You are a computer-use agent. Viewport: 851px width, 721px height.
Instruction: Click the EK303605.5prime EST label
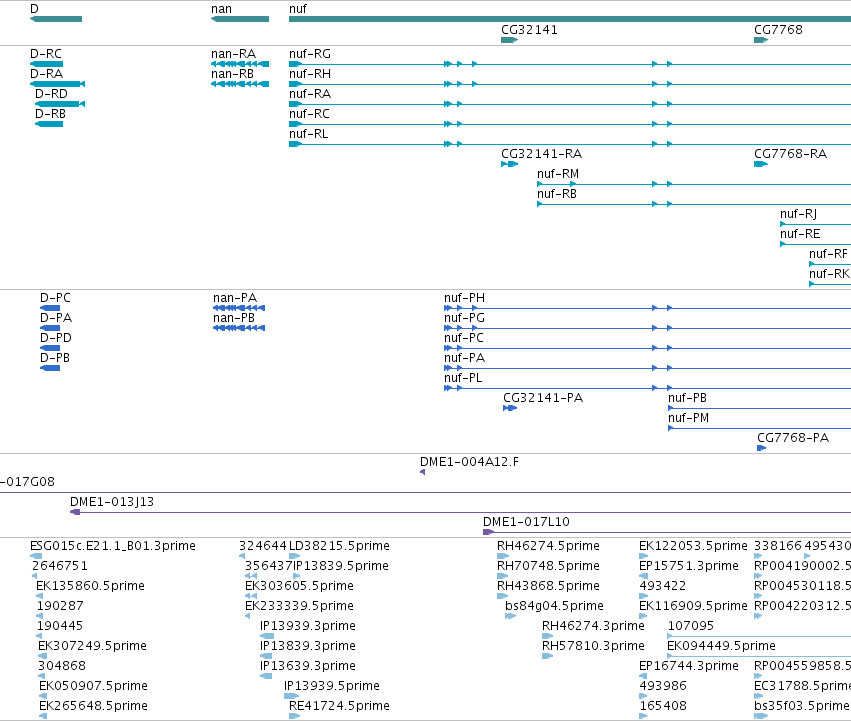(300, 586)
